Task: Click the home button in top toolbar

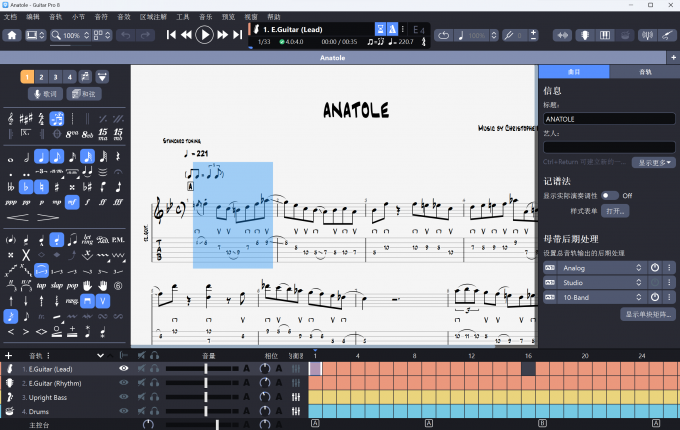Action: click(x=12, y=35)
